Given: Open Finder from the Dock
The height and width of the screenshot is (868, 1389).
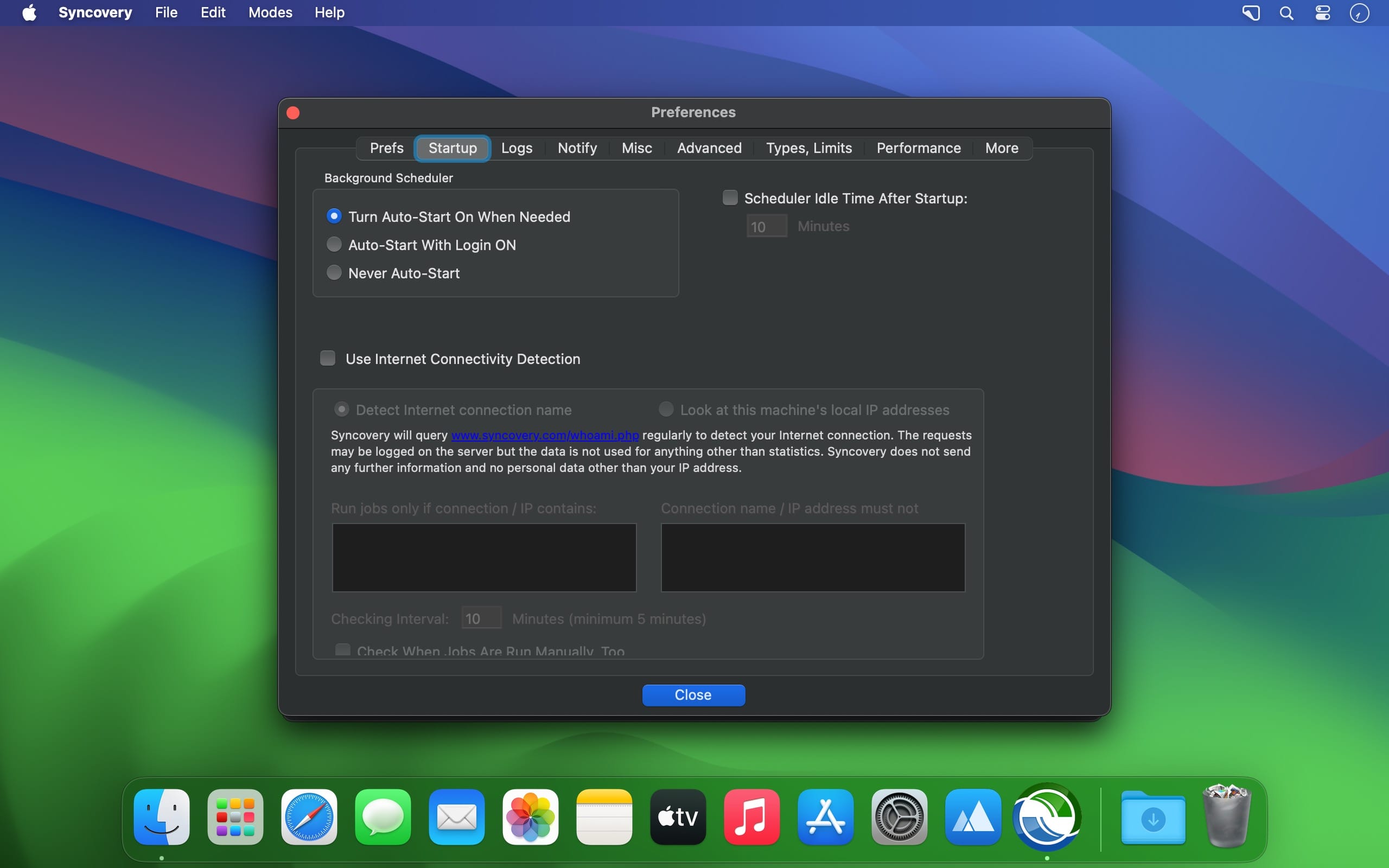Looking at the screenshot, I should coord(162,816).
